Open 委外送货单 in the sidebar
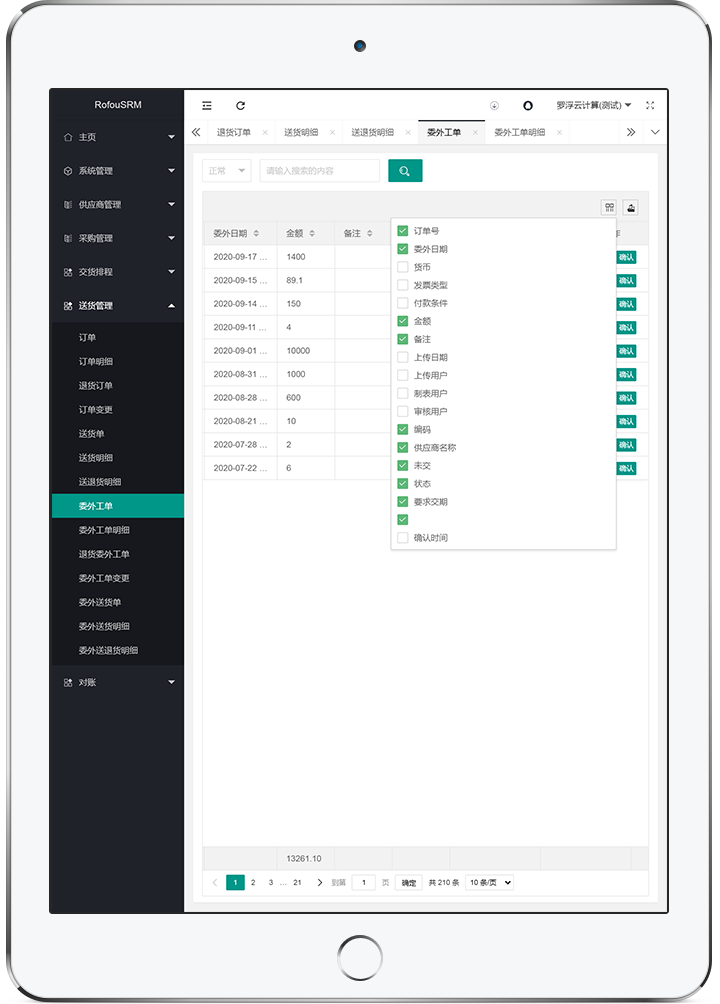This screenshot has height=1004, width=720. [x=100, y=602]
